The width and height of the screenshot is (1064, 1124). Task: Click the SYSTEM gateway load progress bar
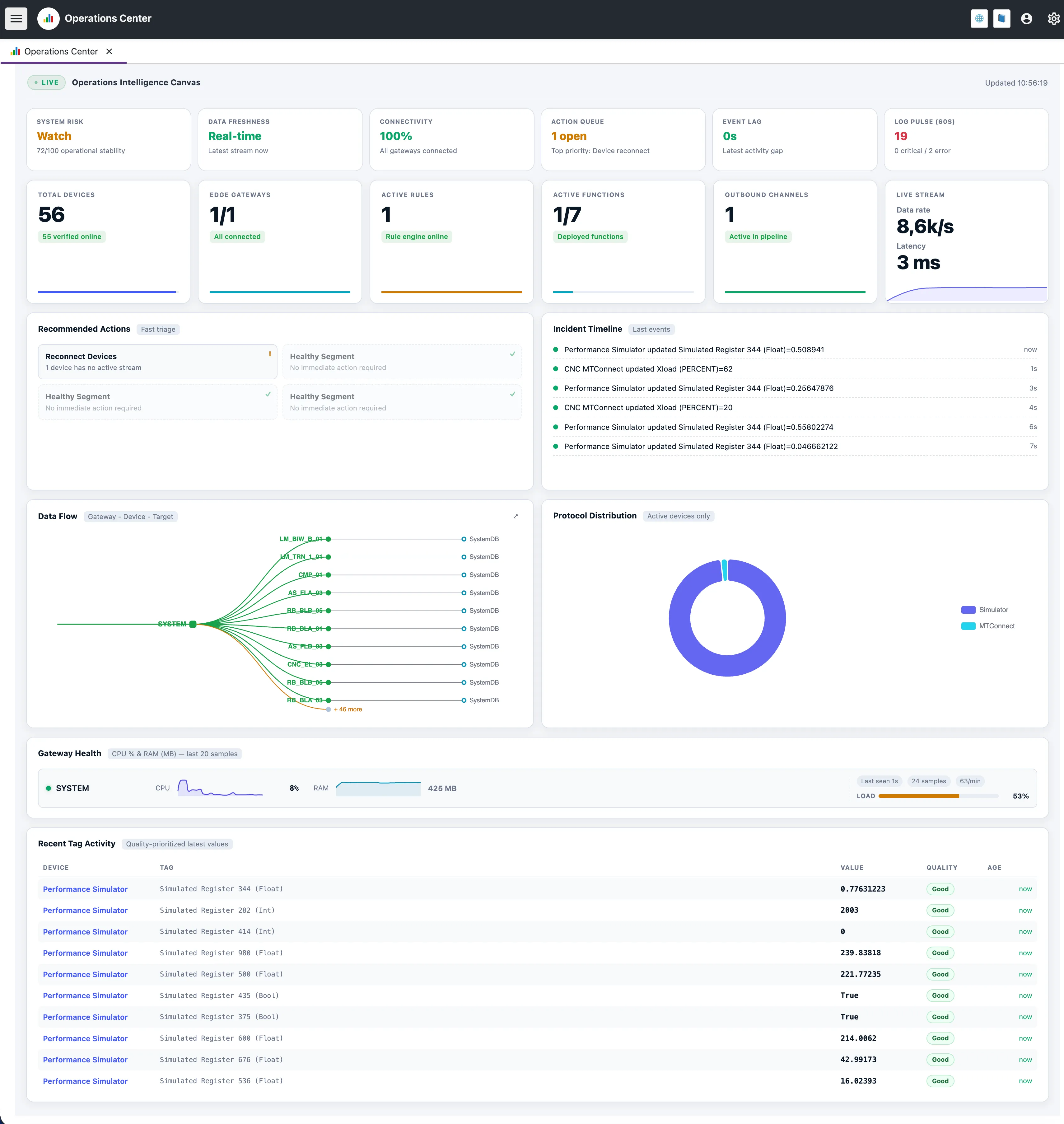pyautogui.click(x=938, y=796)
